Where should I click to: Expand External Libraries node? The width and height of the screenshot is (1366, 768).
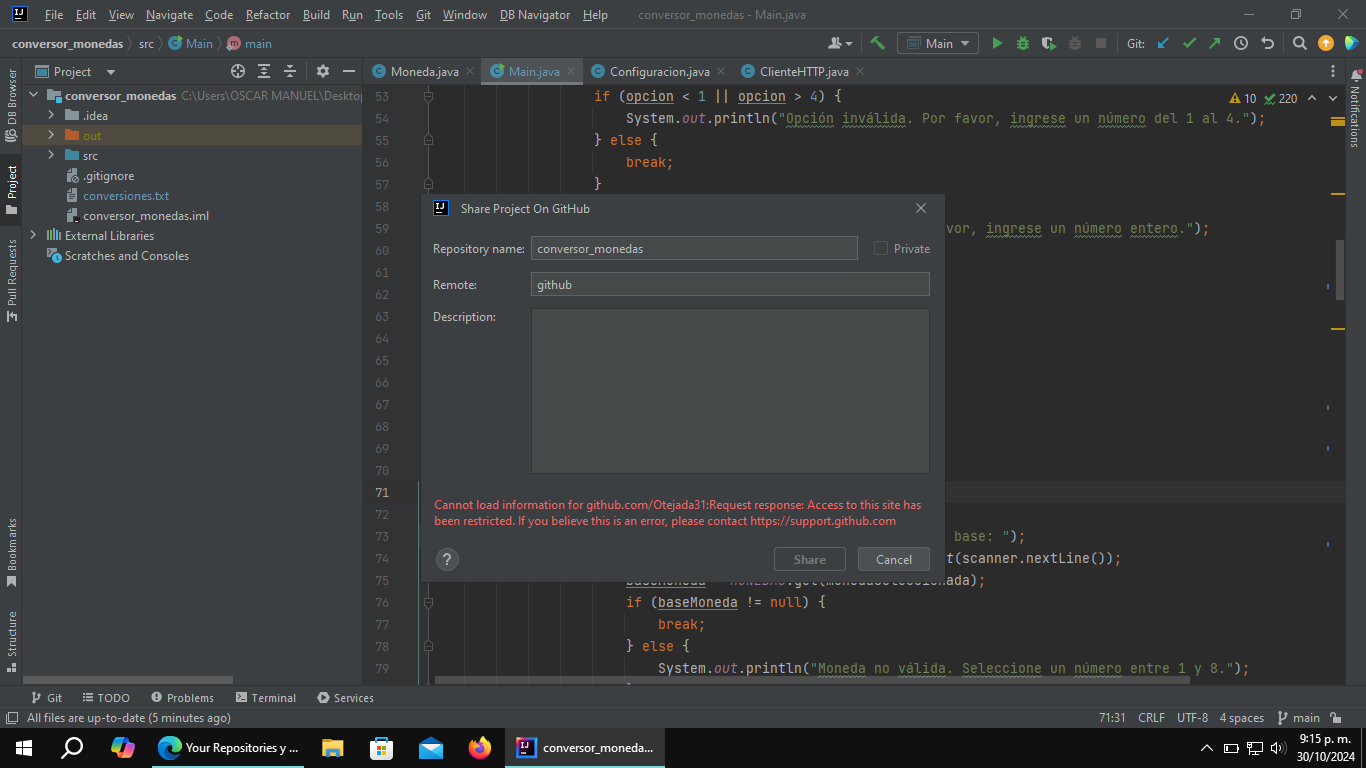point(33,235)
